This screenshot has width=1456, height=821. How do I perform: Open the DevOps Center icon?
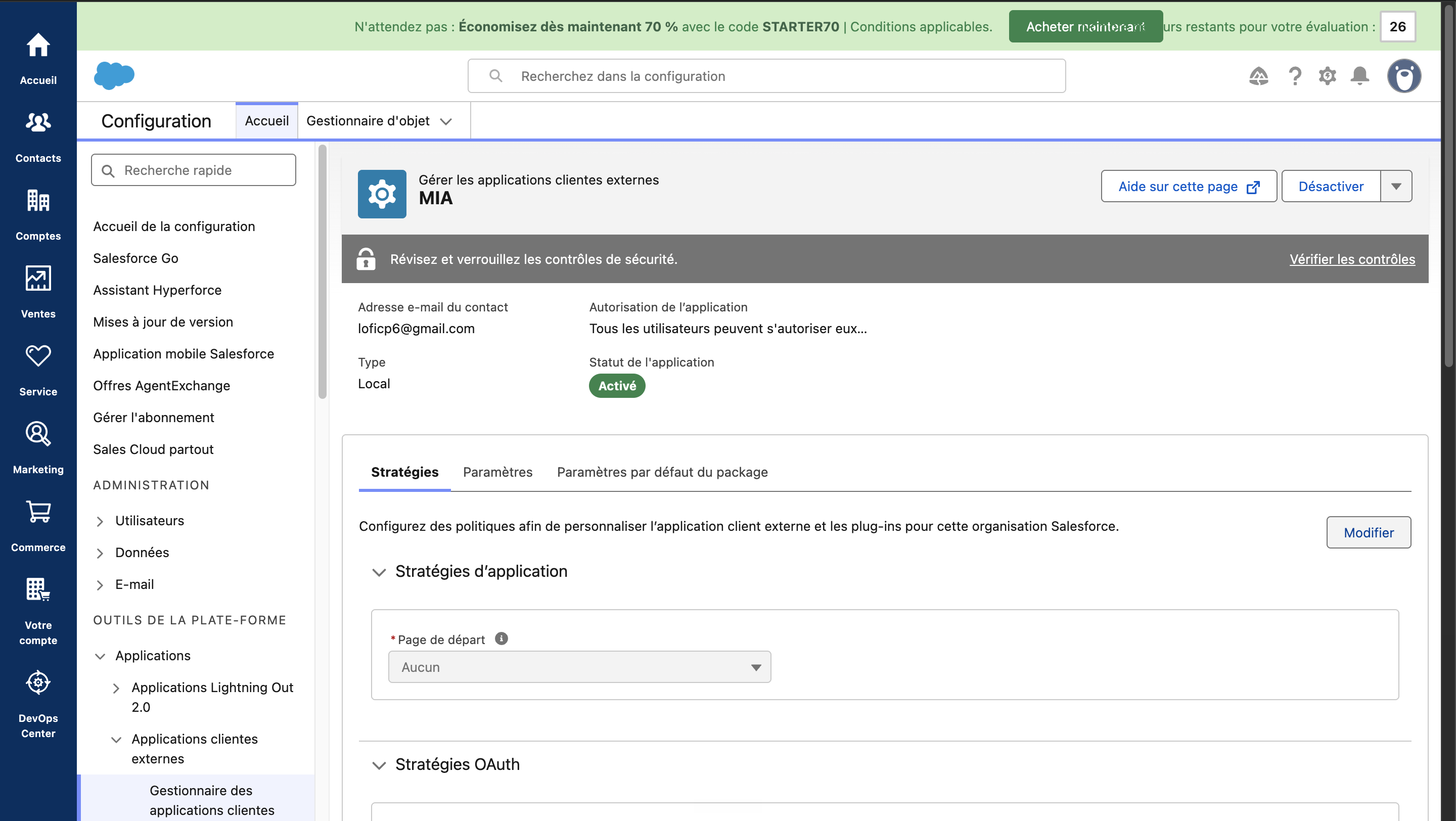38,682
